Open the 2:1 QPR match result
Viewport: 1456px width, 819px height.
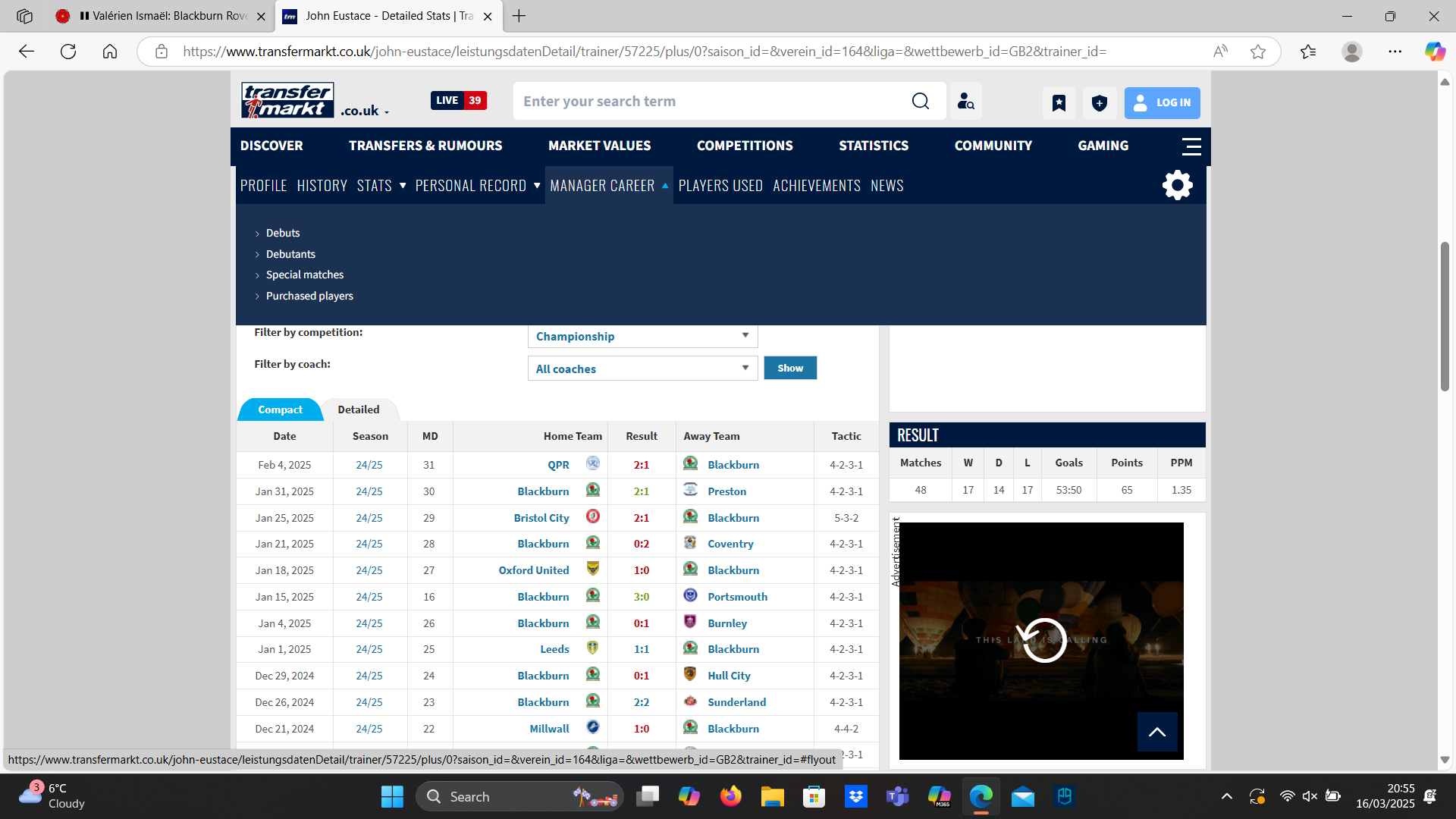click(x=642, y=465)
